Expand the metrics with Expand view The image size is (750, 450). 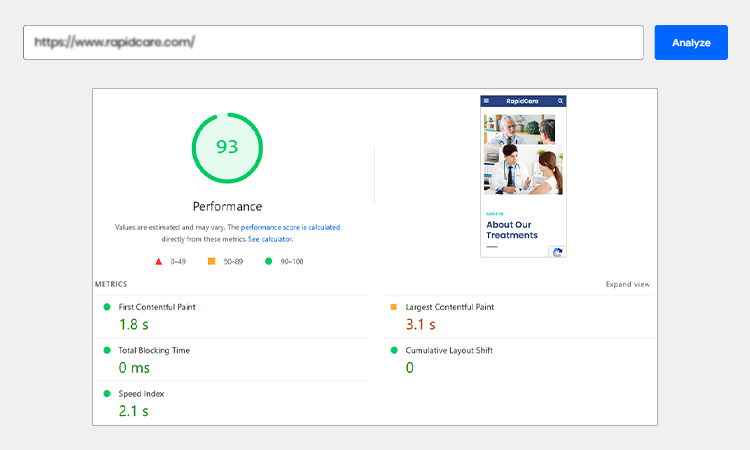click(x=627, y=284)
